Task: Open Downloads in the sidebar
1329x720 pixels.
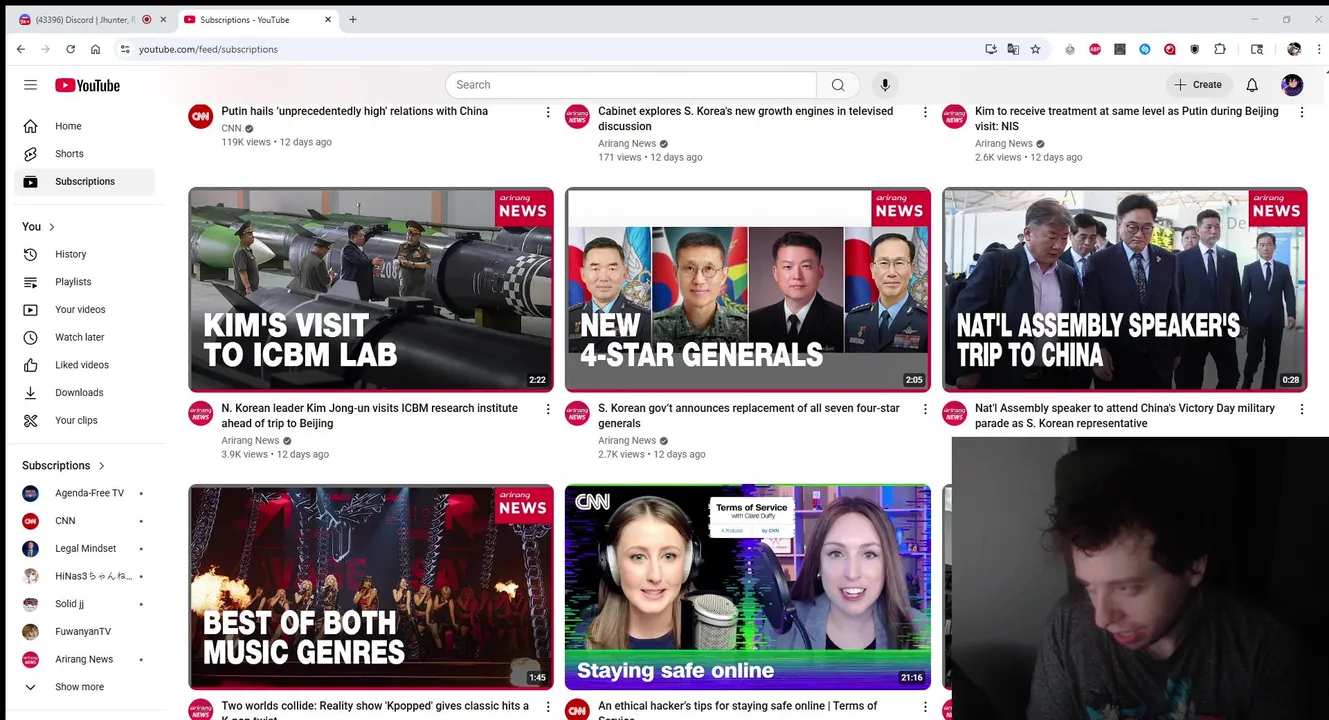Action: [x=86, y=393]
